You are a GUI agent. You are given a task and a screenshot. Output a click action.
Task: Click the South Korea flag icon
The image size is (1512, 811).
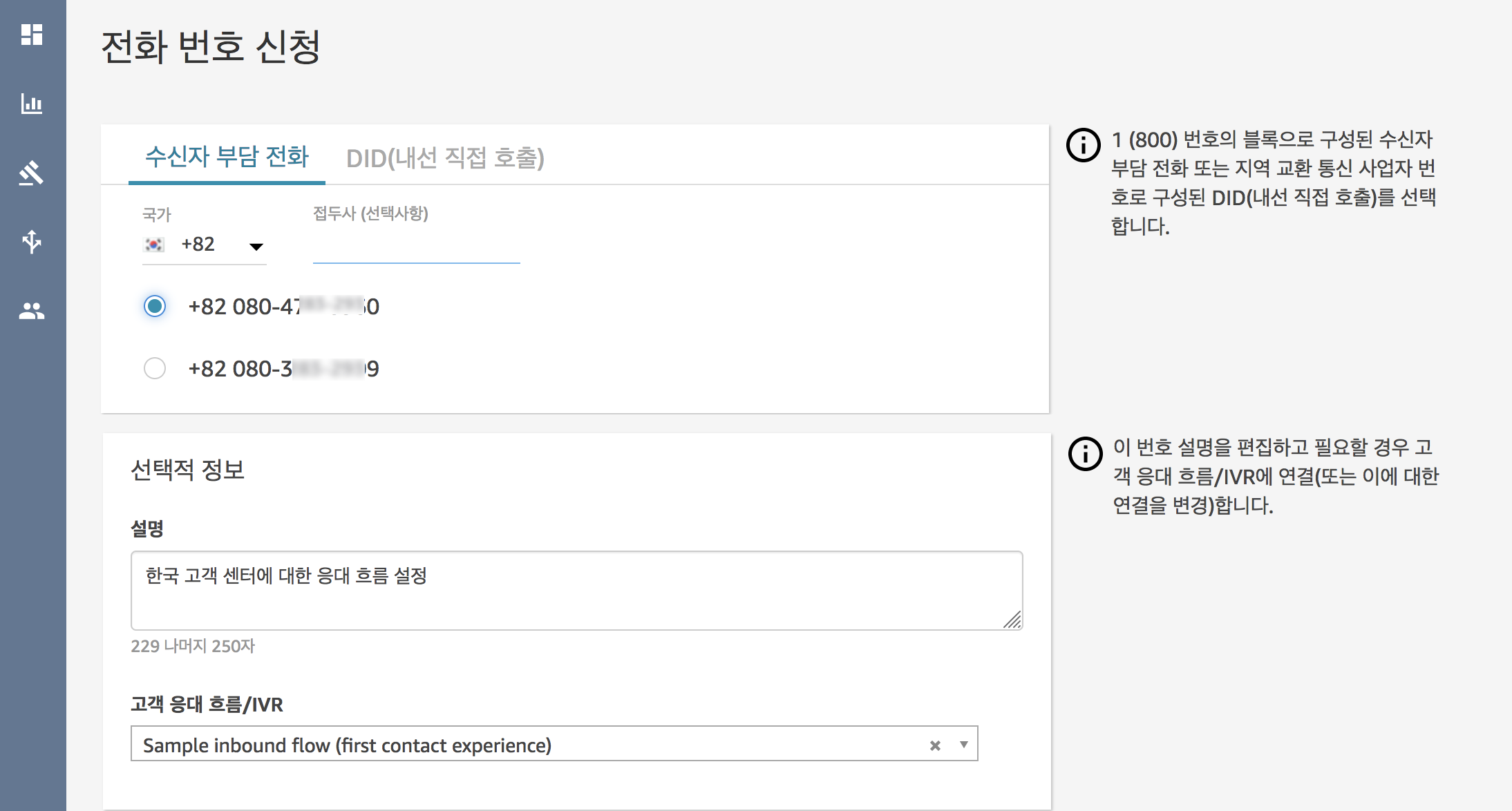[x=153, y=245]
